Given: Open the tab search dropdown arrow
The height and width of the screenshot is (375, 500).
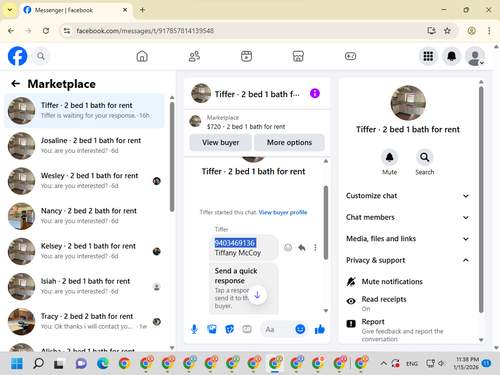Looking at the screenshot, I should [10, 10].
